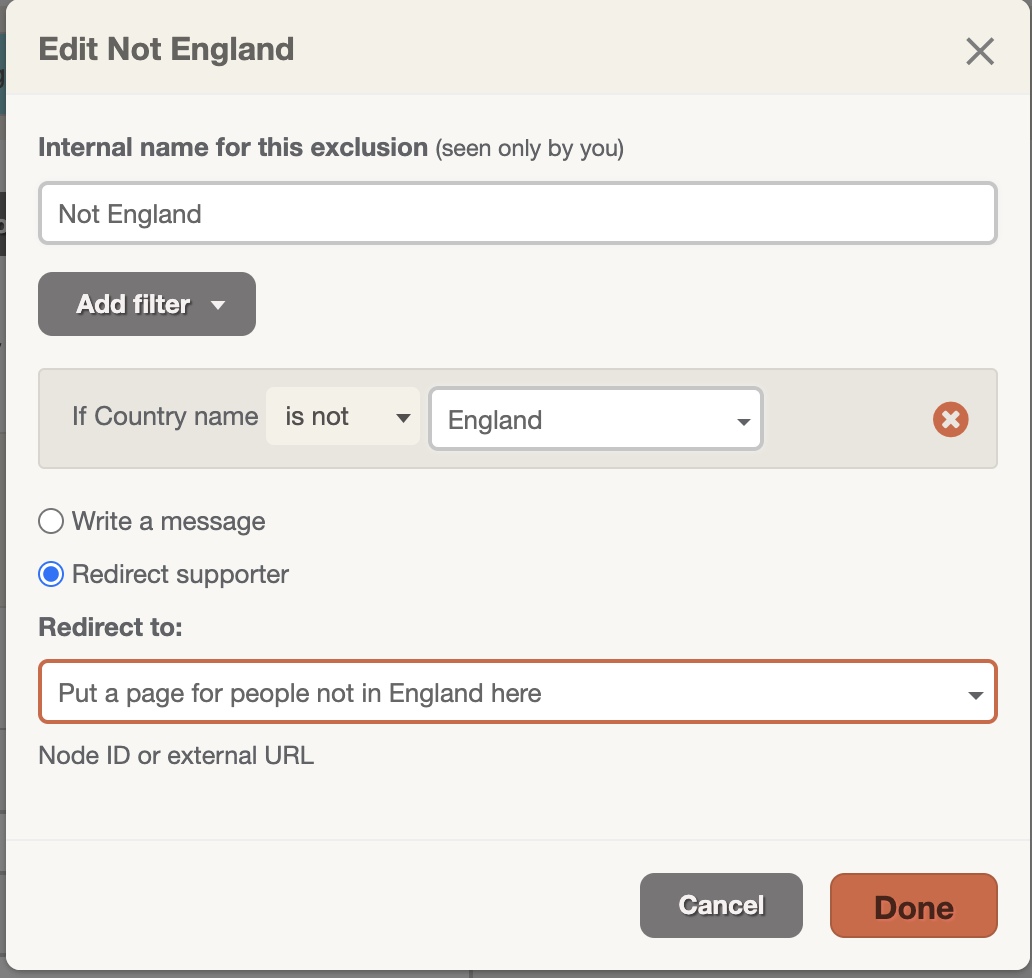
Task: Open the Redirect to page dropdown
Action: point(518,692)
